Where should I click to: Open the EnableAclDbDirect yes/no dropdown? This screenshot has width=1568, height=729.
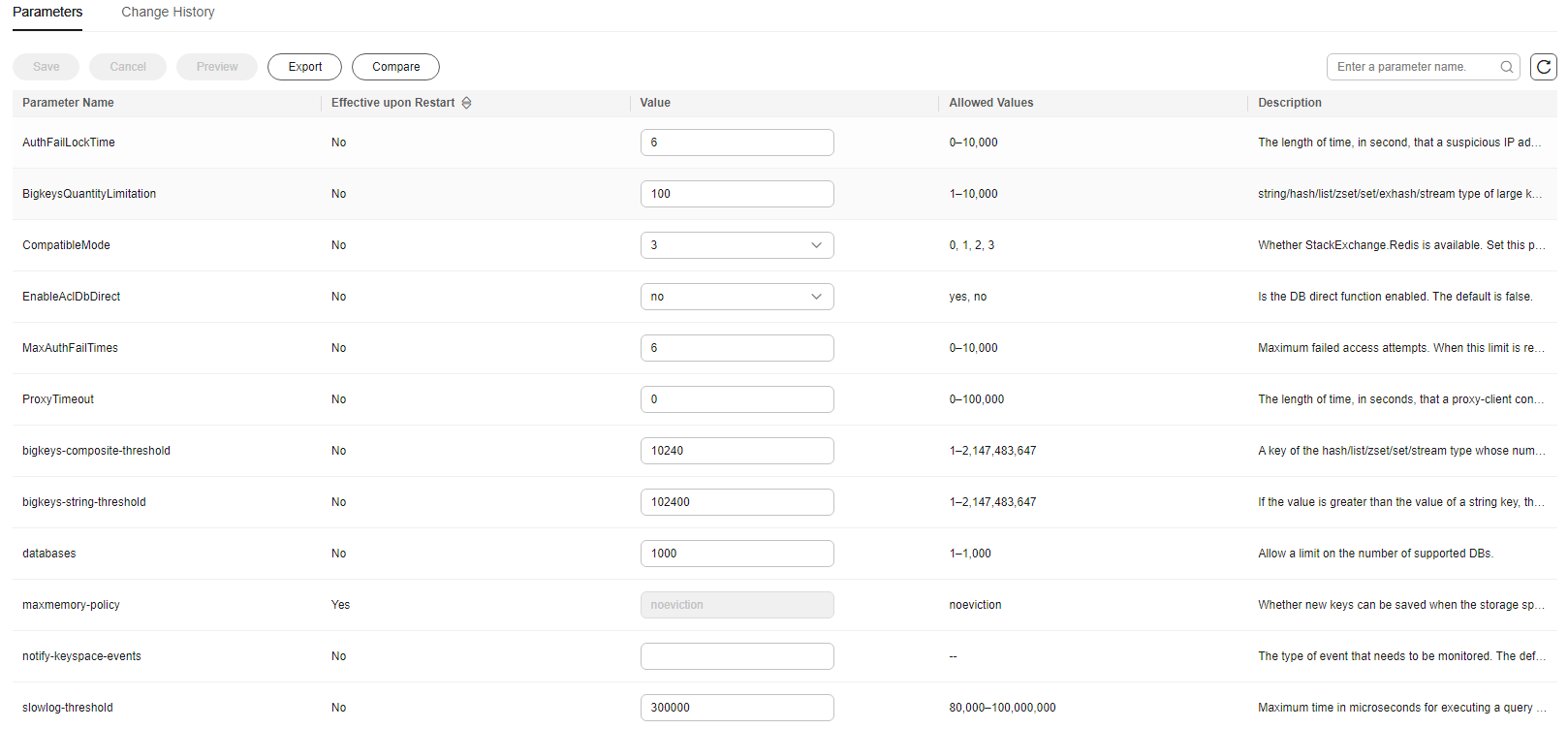[x=737, y=297]
